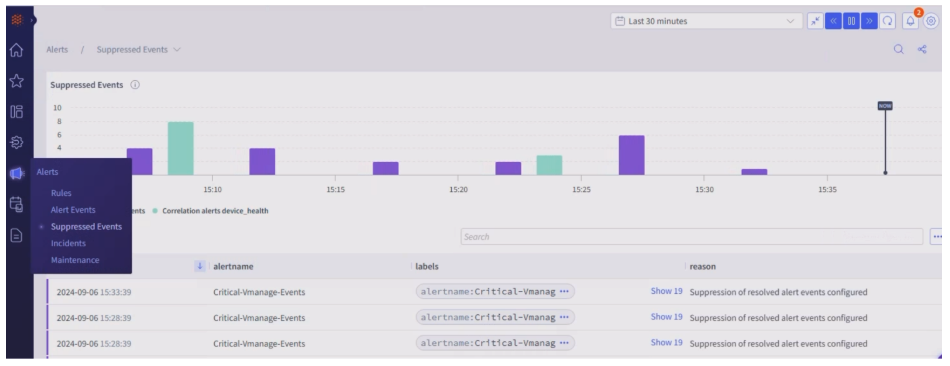Select Alert Events in Alerts menu

tap(73, 210)
